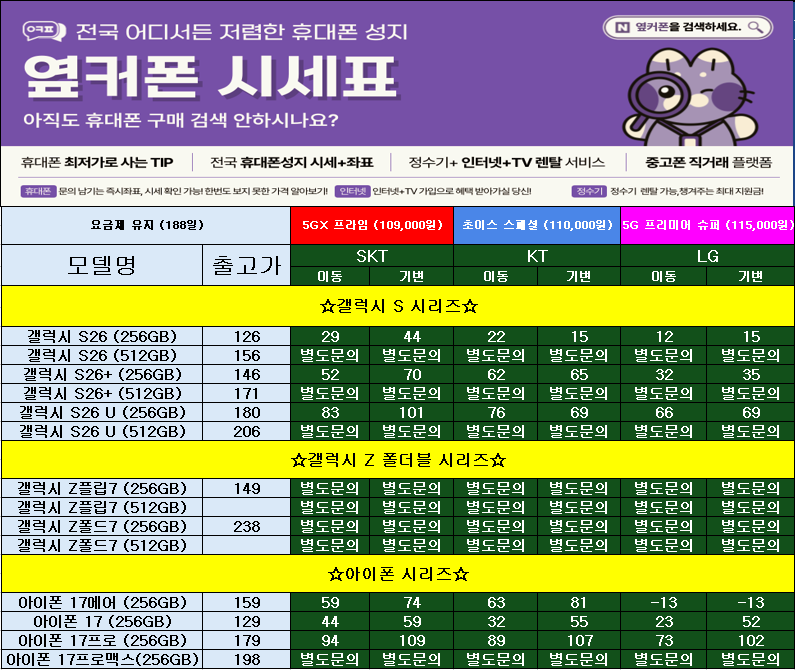
Task: Open 중고폰 직거래 플랫폼 menu
Action: (x=708, y=162)
